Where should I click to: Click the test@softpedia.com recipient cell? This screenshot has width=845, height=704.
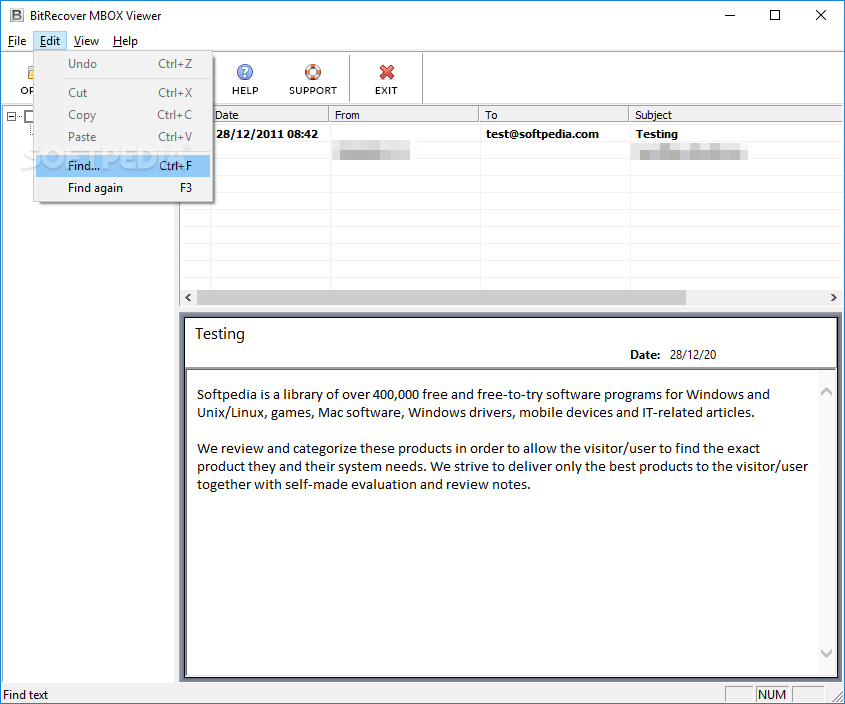[x=542, y=134]
